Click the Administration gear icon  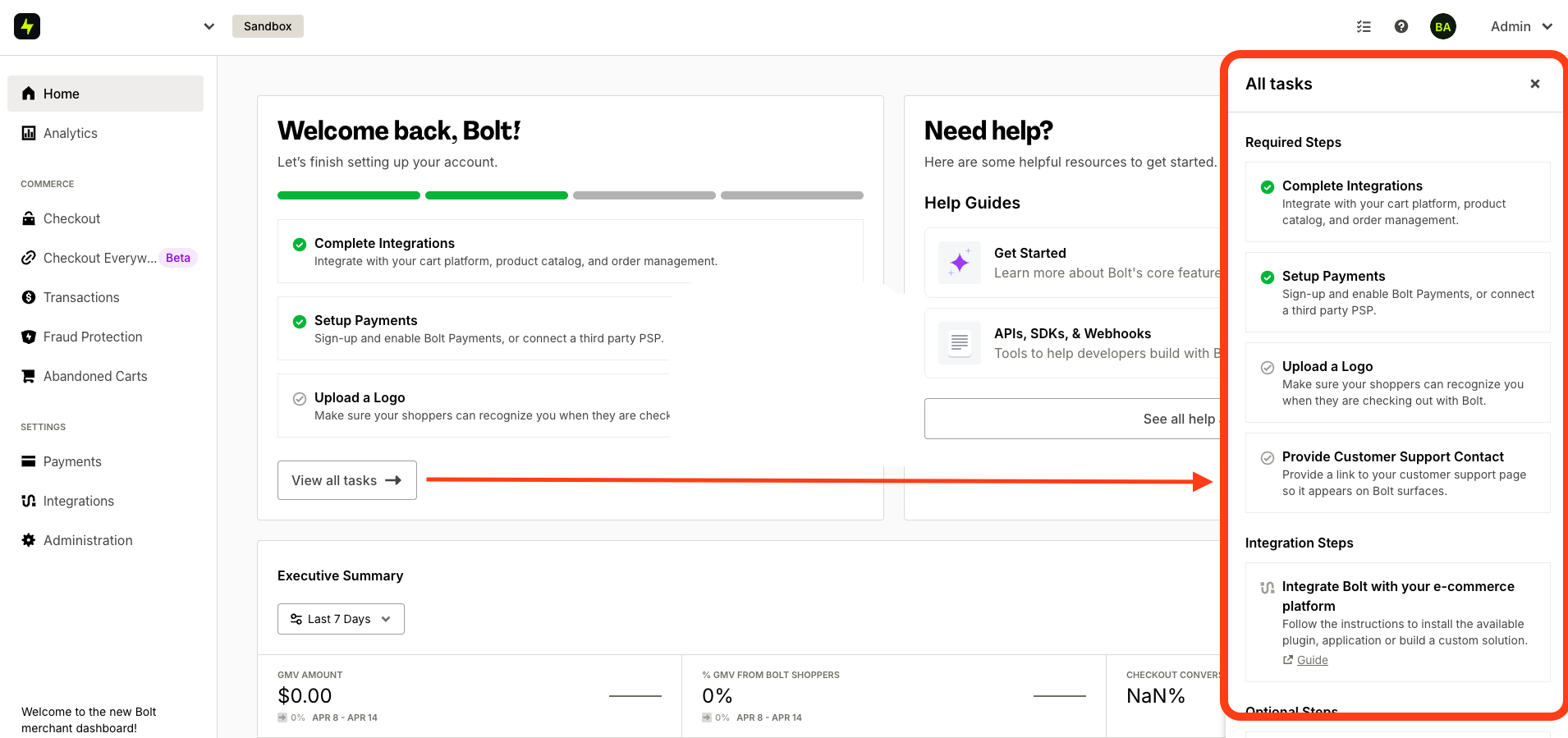click(29, 540)
